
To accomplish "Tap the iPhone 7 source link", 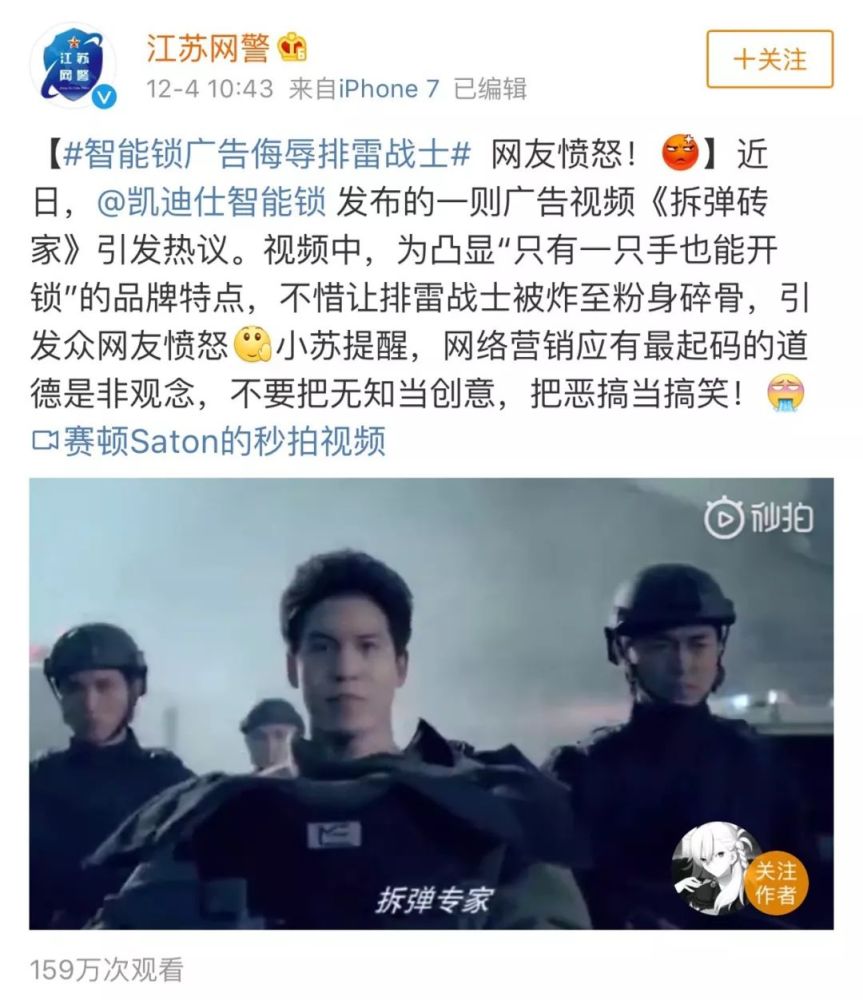I will [388, 89].
